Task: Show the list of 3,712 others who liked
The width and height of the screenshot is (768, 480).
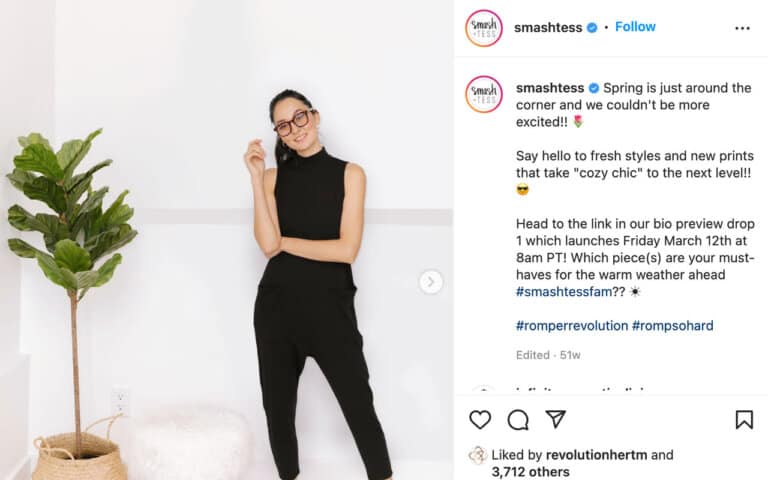Action: (x=530, y=472)
